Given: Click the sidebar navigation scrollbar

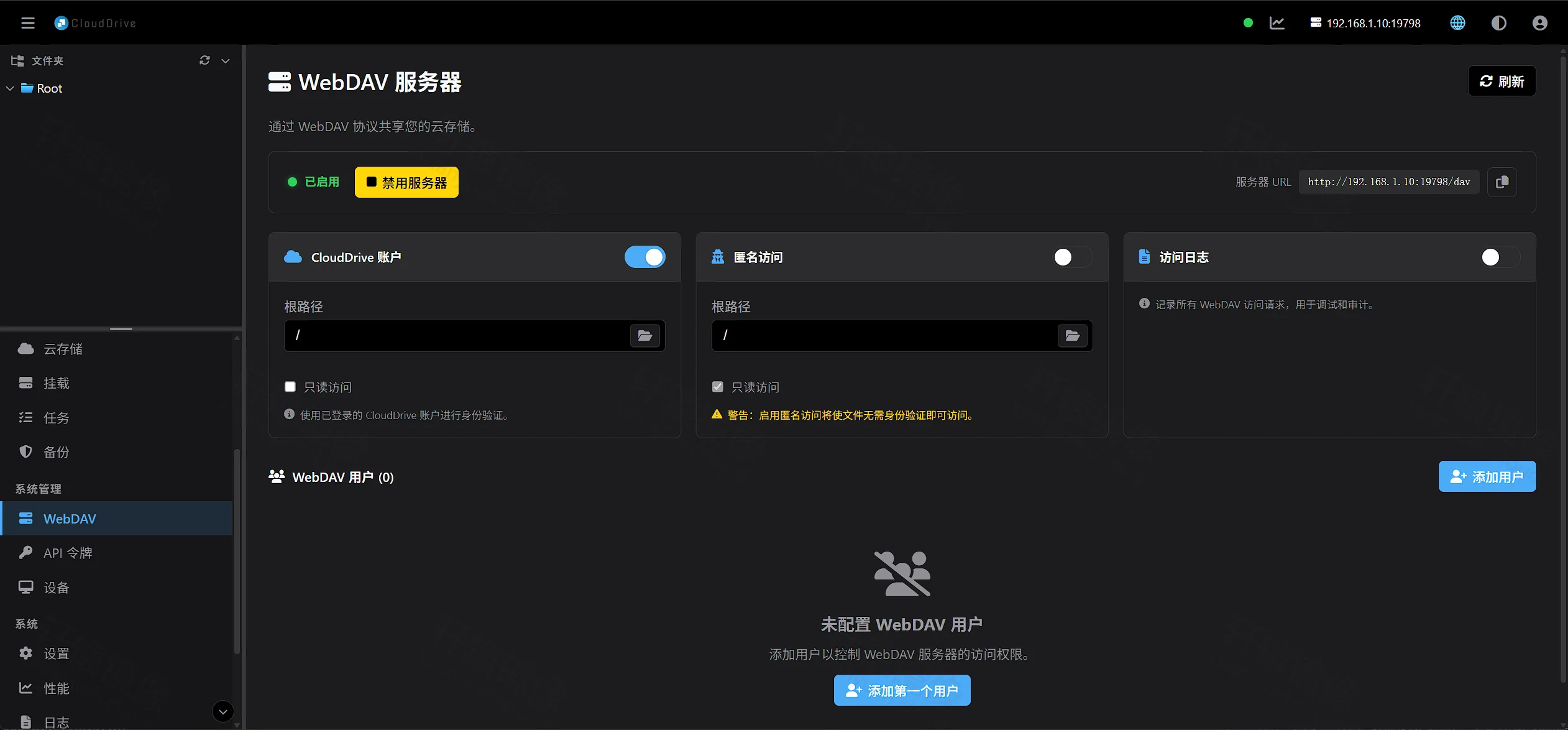Looking at the screenshot, I should 237,550.
